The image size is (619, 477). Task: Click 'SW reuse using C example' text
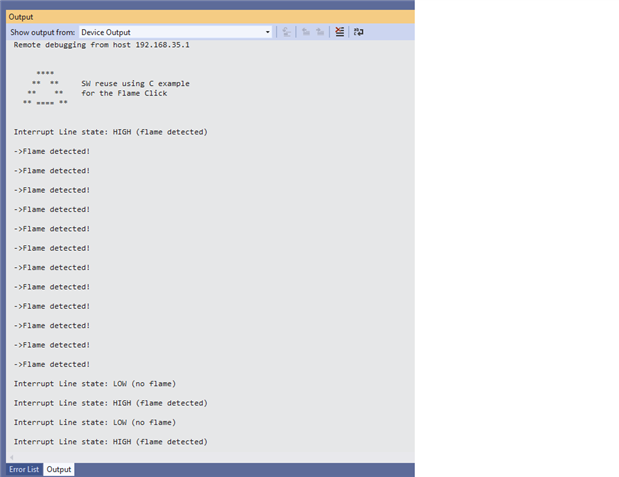[x=135, y=84]
